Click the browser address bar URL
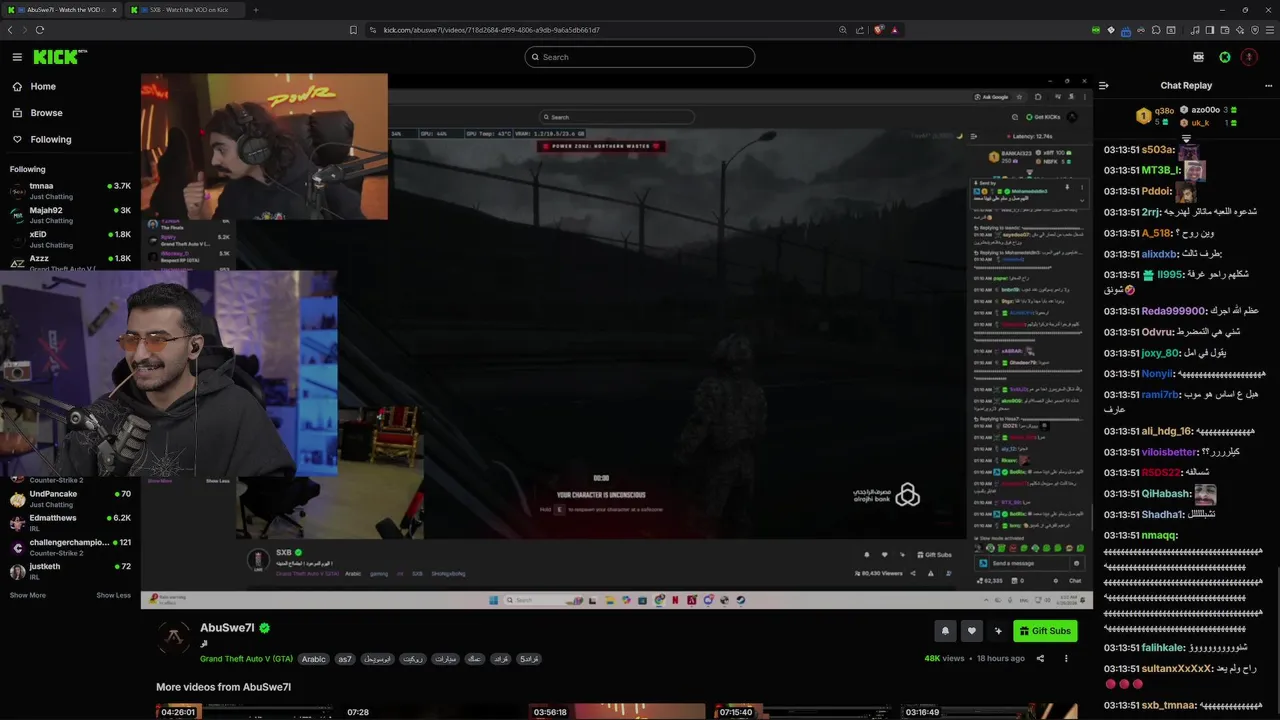The height and width of the screenshot is (720, 1280). coord(491,30)
